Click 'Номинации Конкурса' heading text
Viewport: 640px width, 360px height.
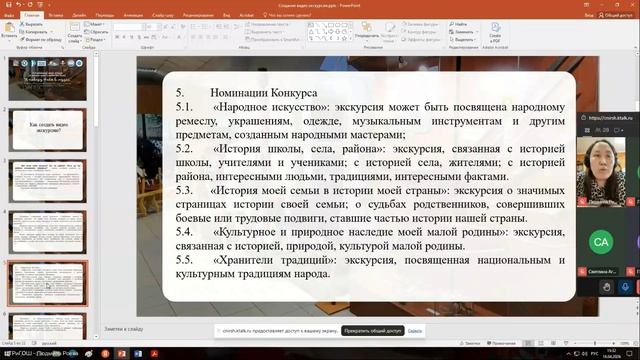point(264,93)
